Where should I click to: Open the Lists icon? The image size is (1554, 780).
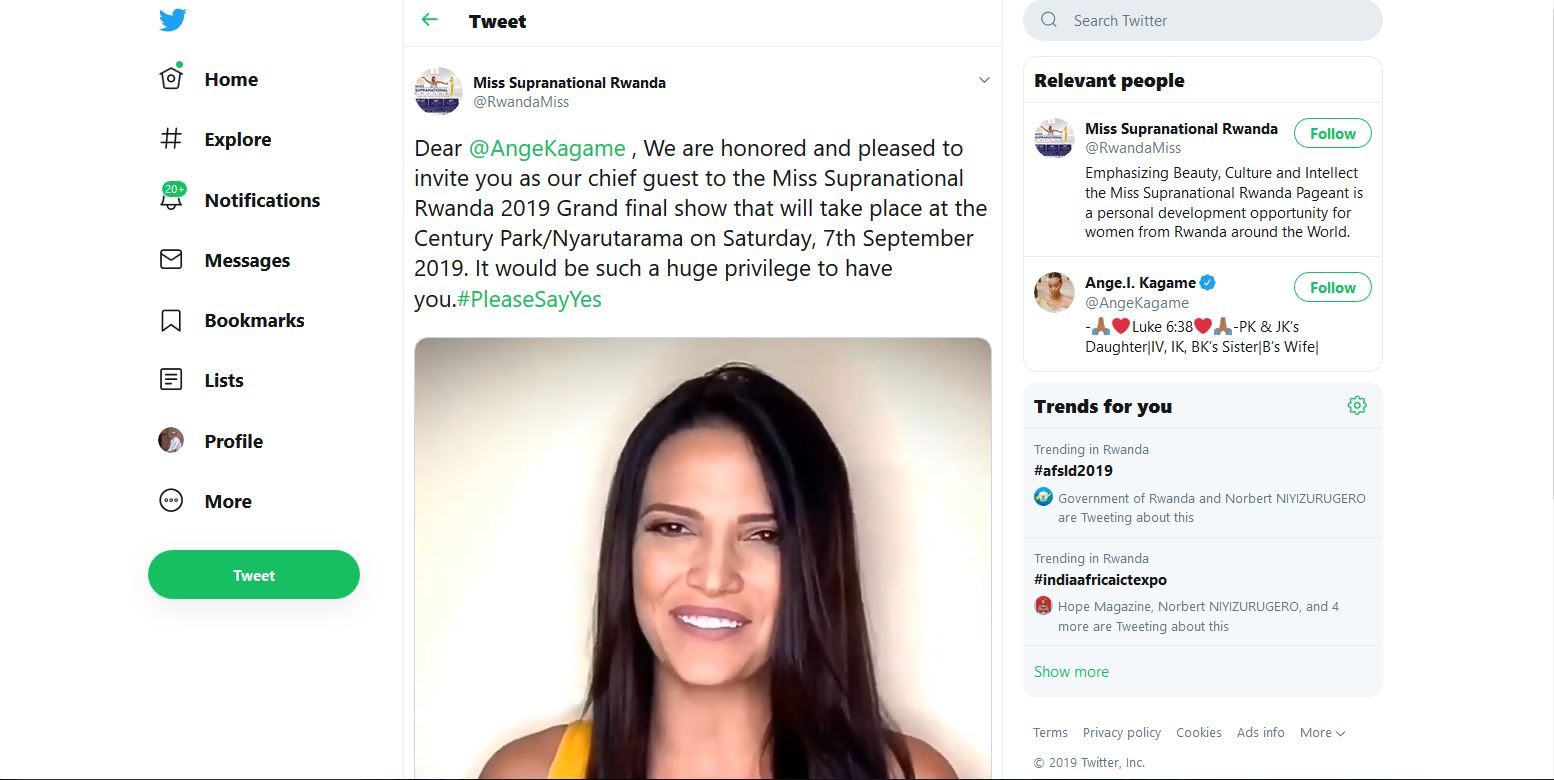(x=172, y=380)
